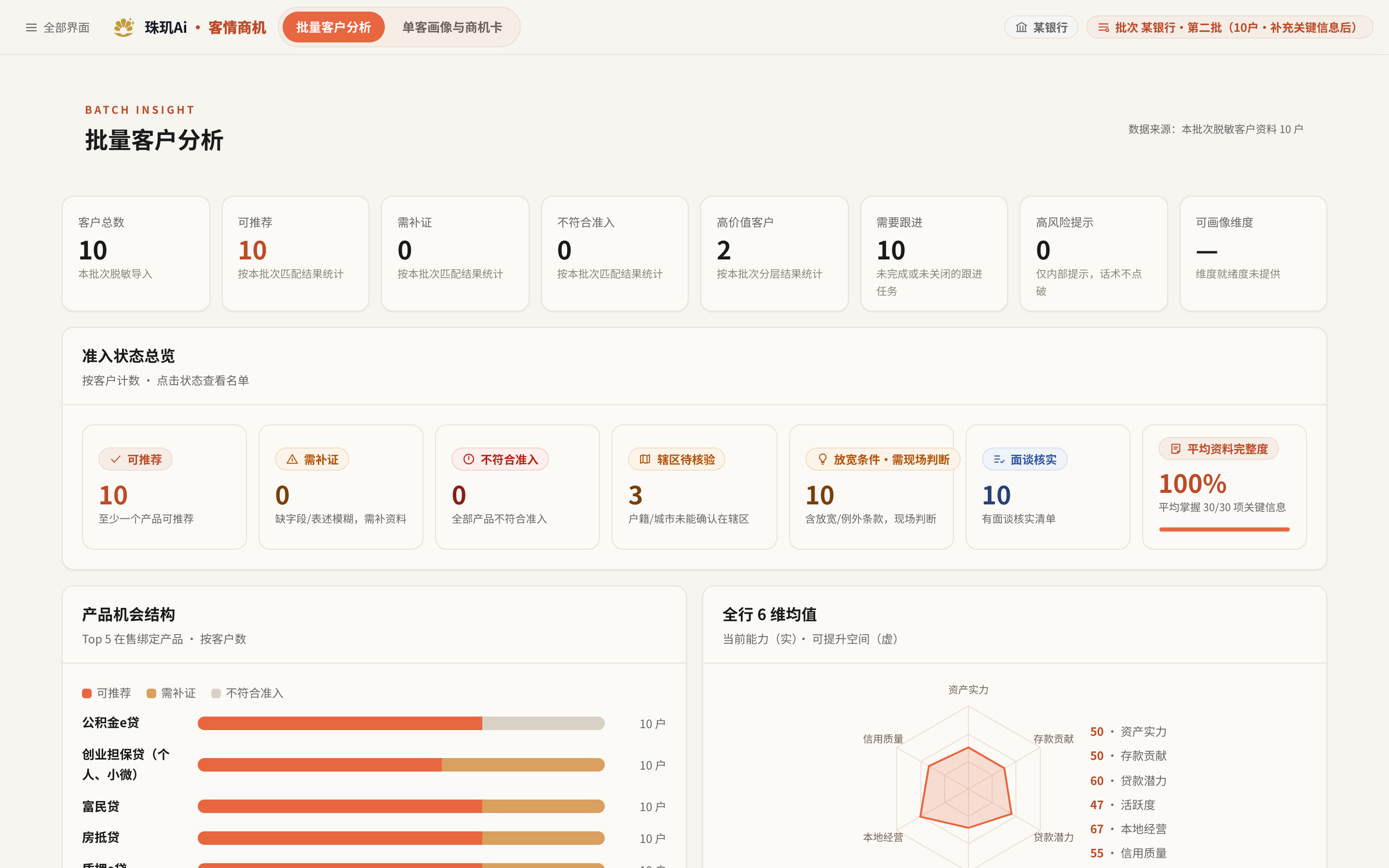Click the 需要跟进 summary card
The image size is (1389, 868).
point(934,254)
